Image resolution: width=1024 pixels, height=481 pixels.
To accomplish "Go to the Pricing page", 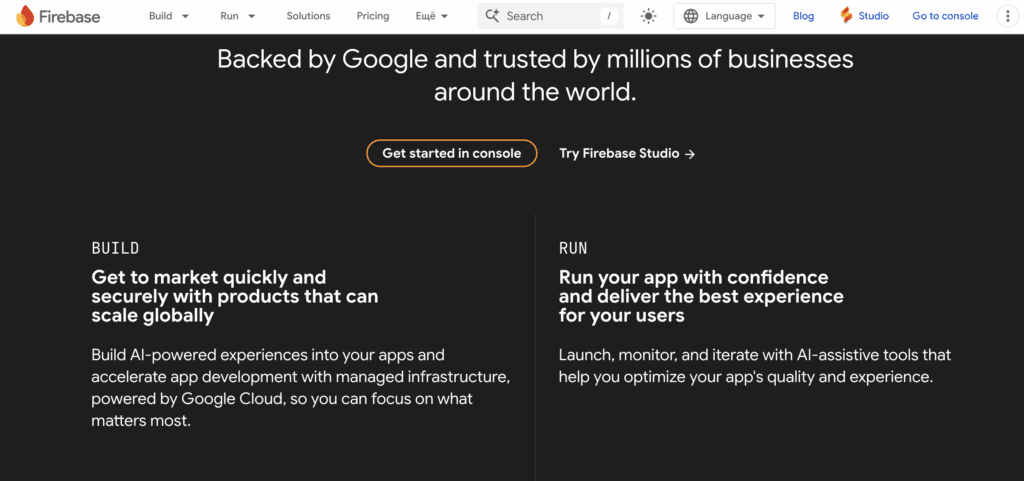I will tap(373, 16).
